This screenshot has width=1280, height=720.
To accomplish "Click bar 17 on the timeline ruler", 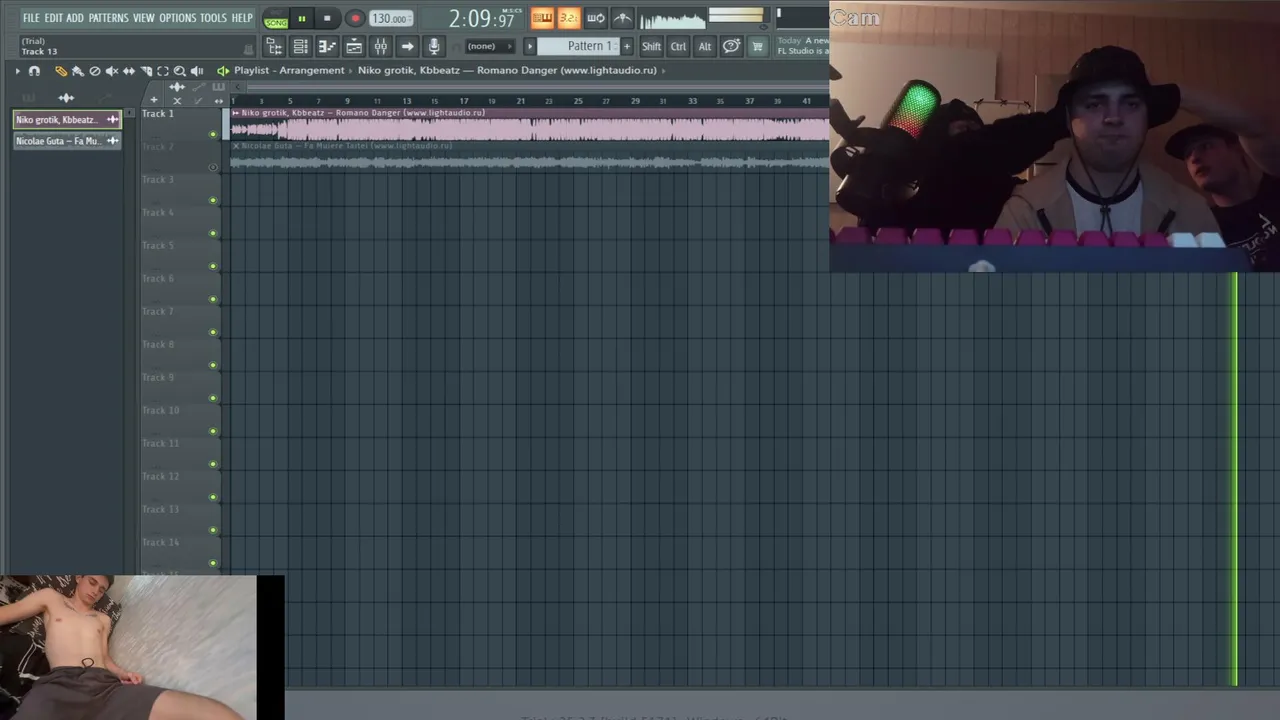I will [463, 101].
